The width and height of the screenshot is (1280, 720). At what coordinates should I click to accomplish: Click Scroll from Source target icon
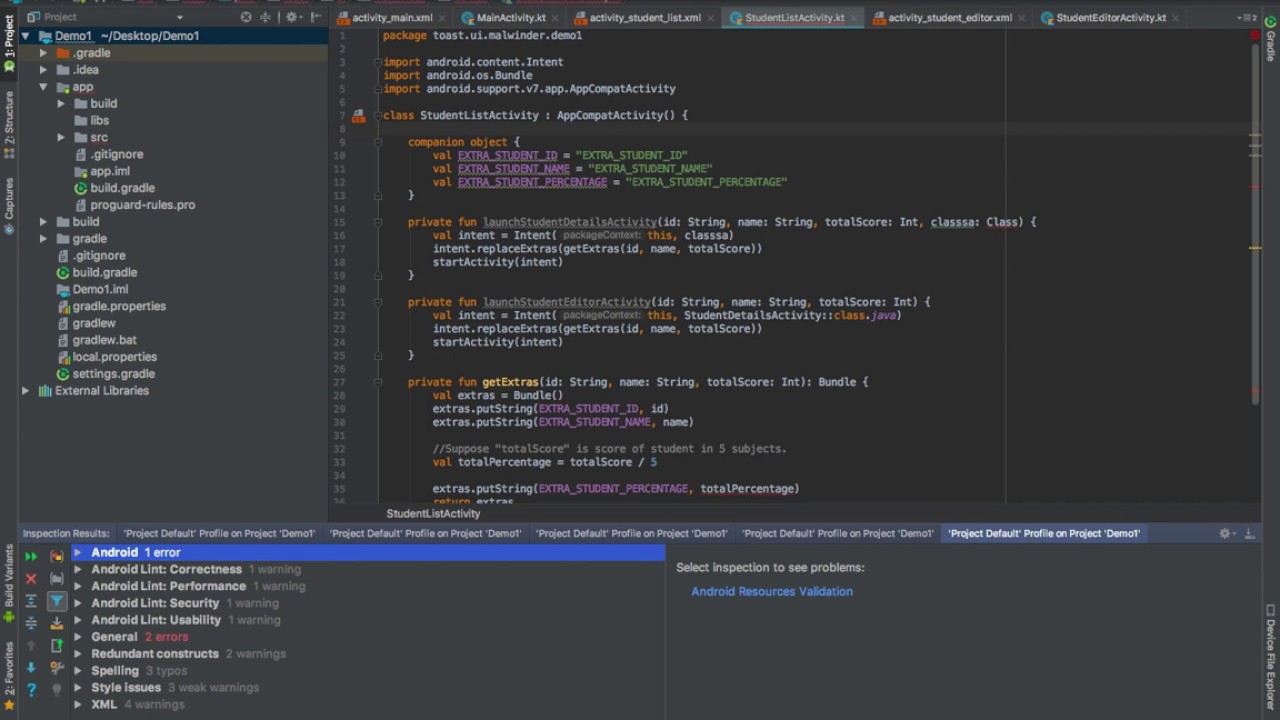coord(246,17)
